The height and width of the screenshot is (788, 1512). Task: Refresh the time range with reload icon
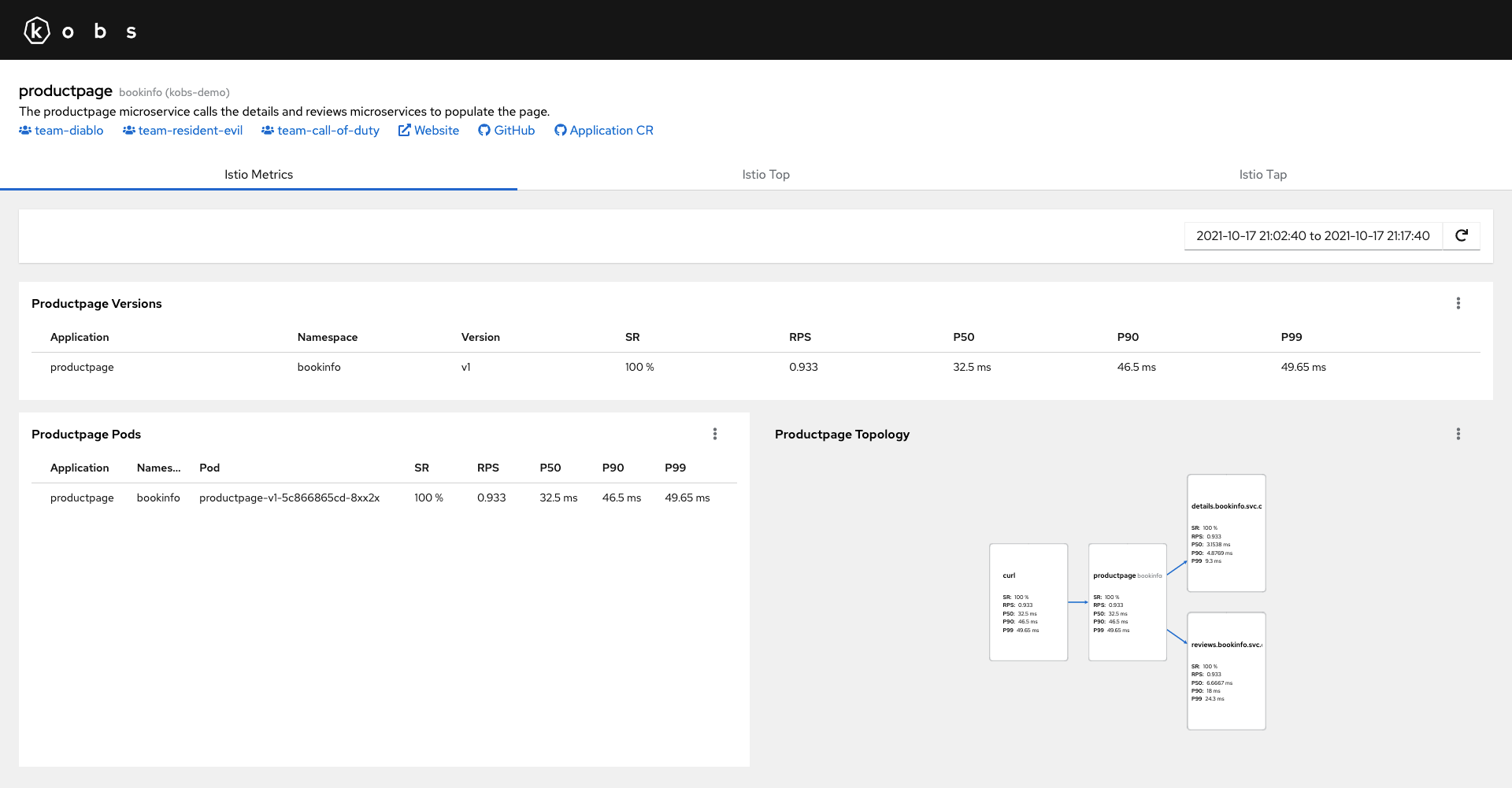[x=1462, y=235]
